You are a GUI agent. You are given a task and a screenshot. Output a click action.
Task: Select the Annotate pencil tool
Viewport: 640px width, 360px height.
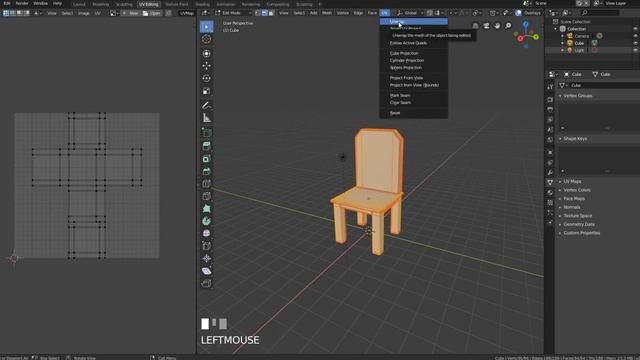click(x=207, y=105)
